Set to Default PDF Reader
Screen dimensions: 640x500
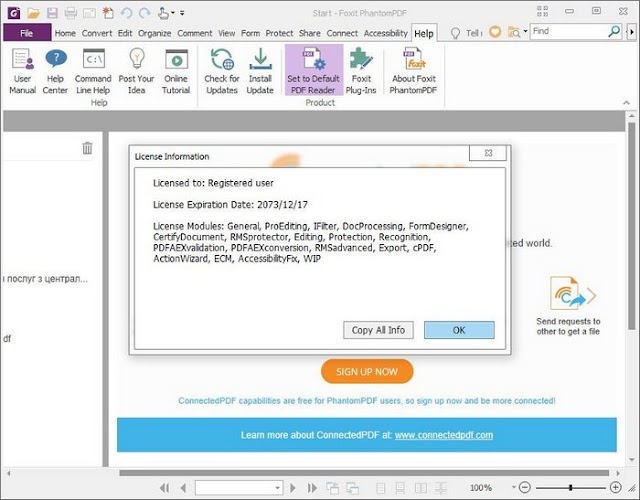click(x=313, y=70)
